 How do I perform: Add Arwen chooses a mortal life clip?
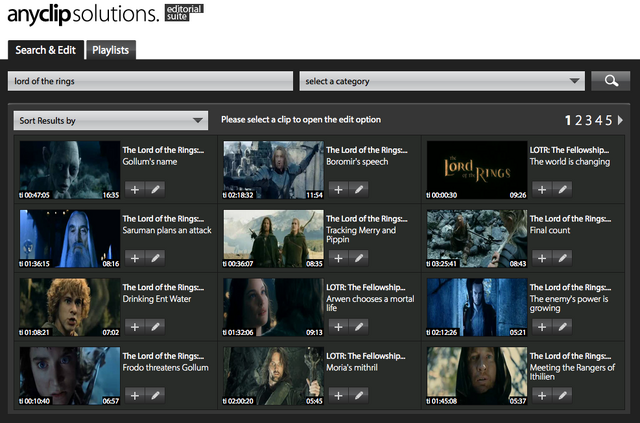coord(338,327)
